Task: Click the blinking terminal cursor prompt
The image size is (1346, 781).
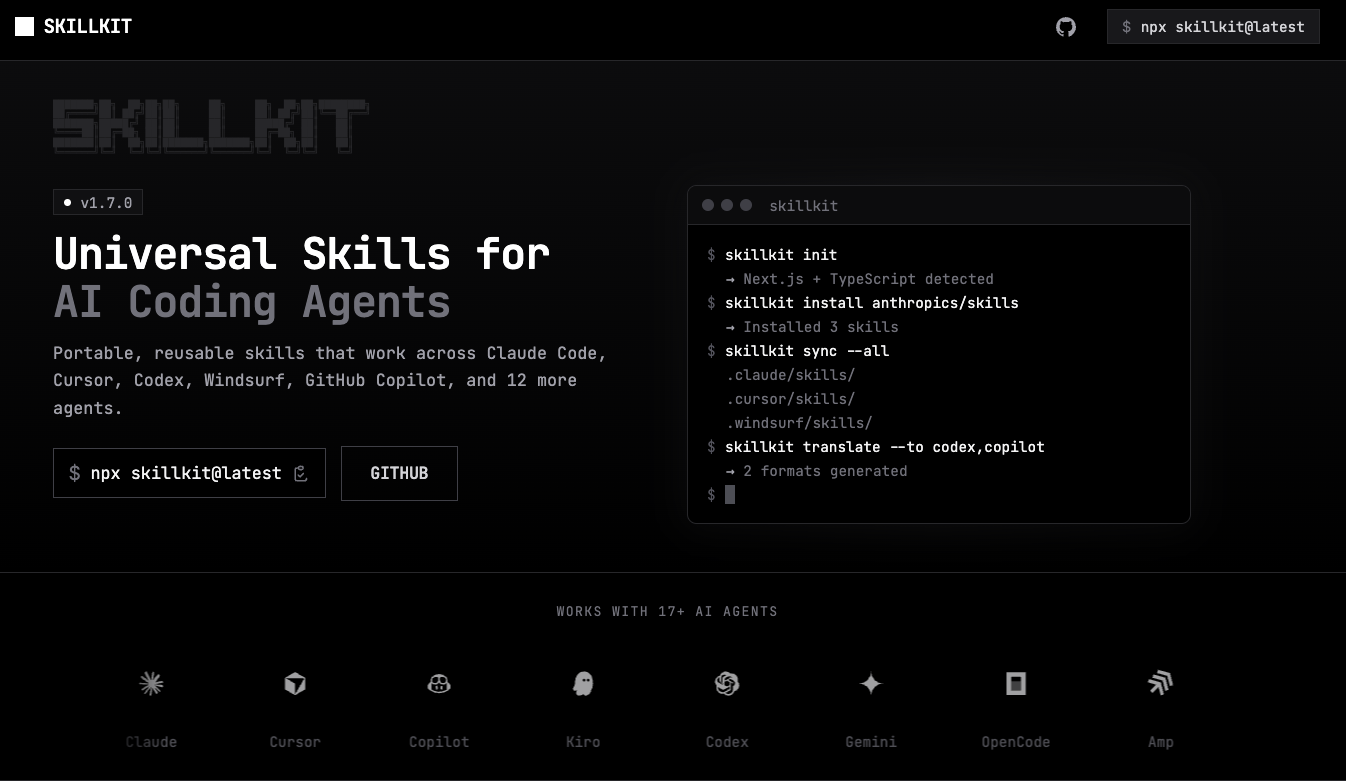Action: pyautogui.click(x=730, y=494)
